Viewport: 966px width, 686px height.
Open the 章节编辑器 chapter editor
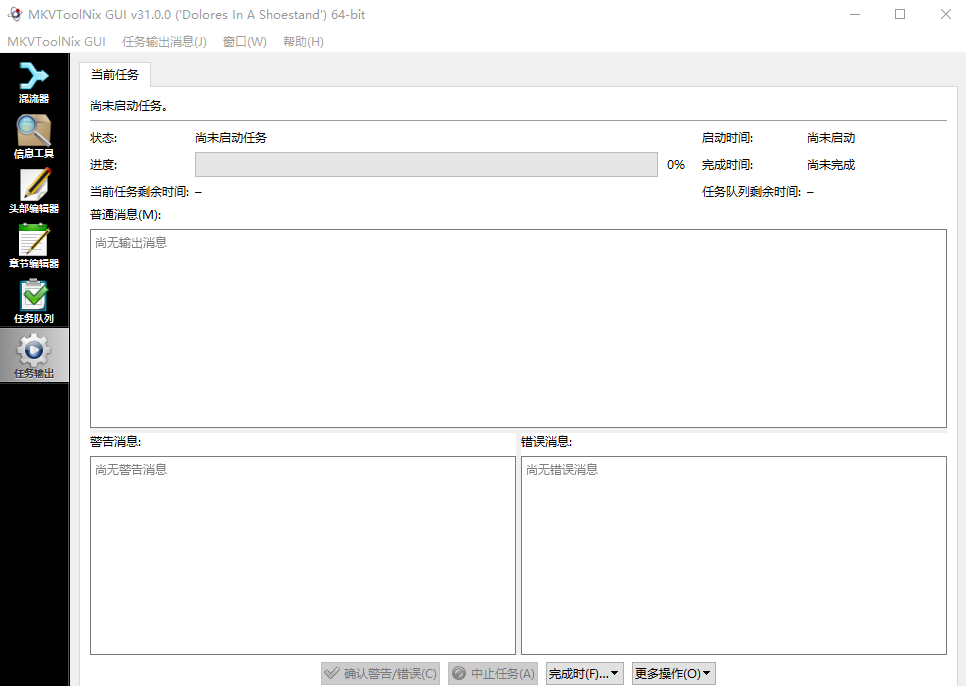pyautogui.click(x=34, y=247)
